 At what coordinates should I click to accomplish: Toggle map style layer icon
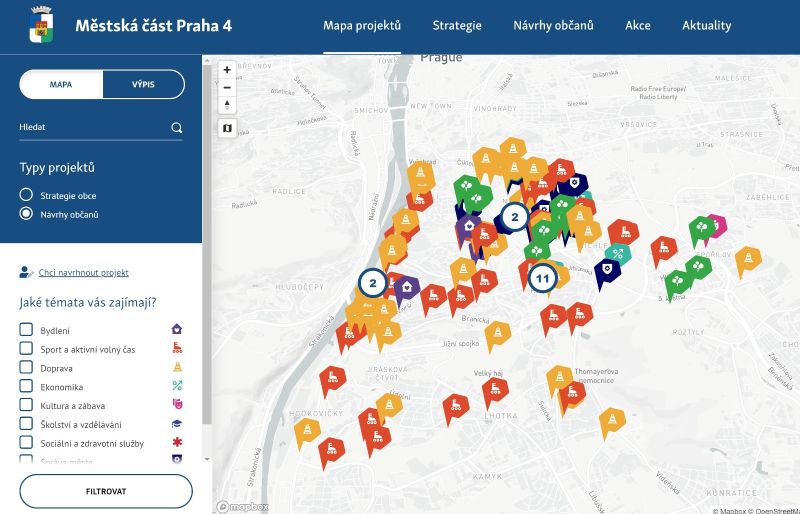[227, 128]
